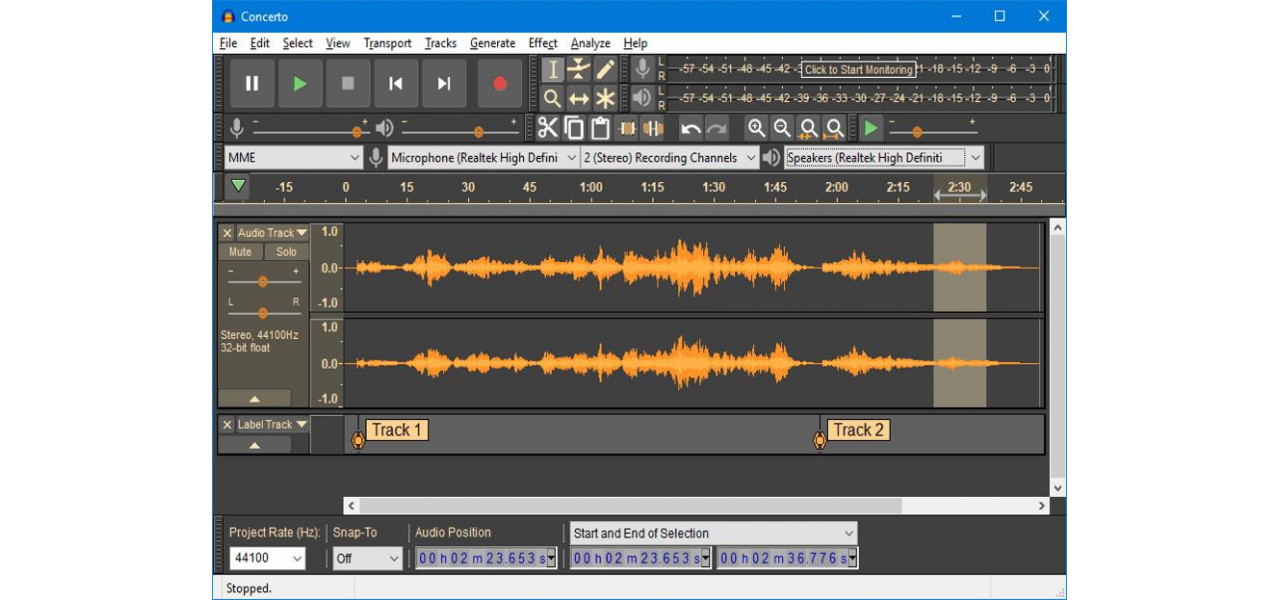Open the Generate menu
The image size is (1280, 600).
tap(492, 43)
